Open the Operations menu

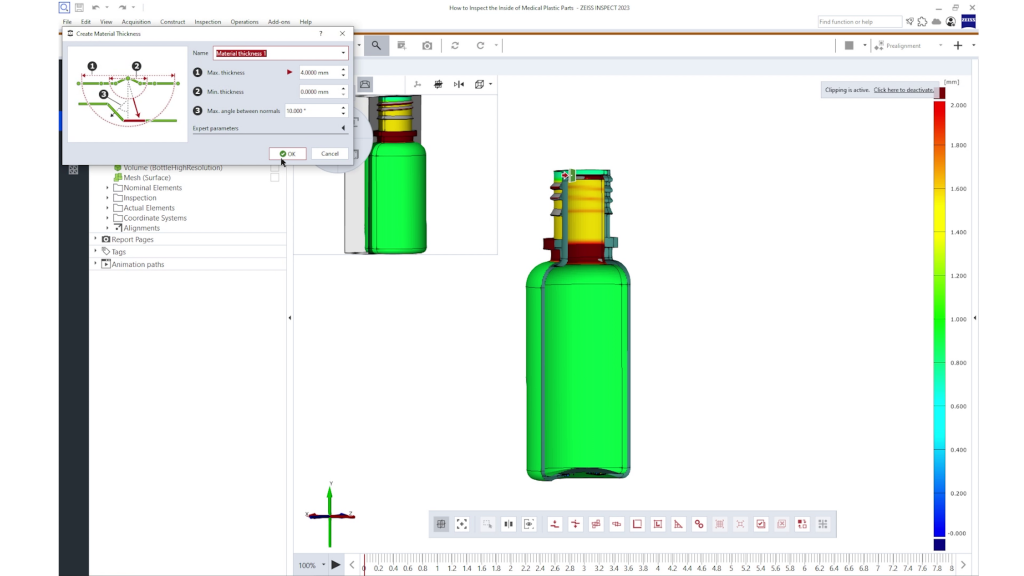[244, 22]
